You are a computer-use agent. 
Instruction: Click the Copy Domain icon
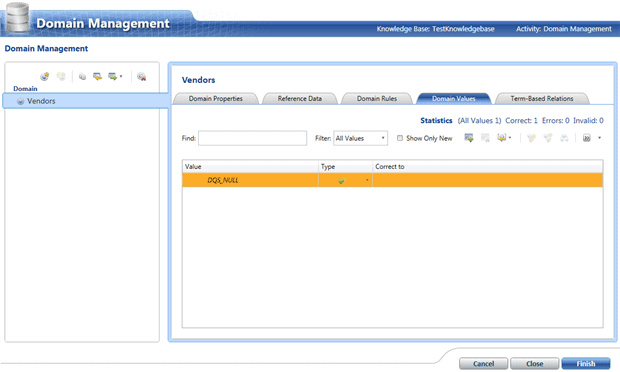point(82,76)
